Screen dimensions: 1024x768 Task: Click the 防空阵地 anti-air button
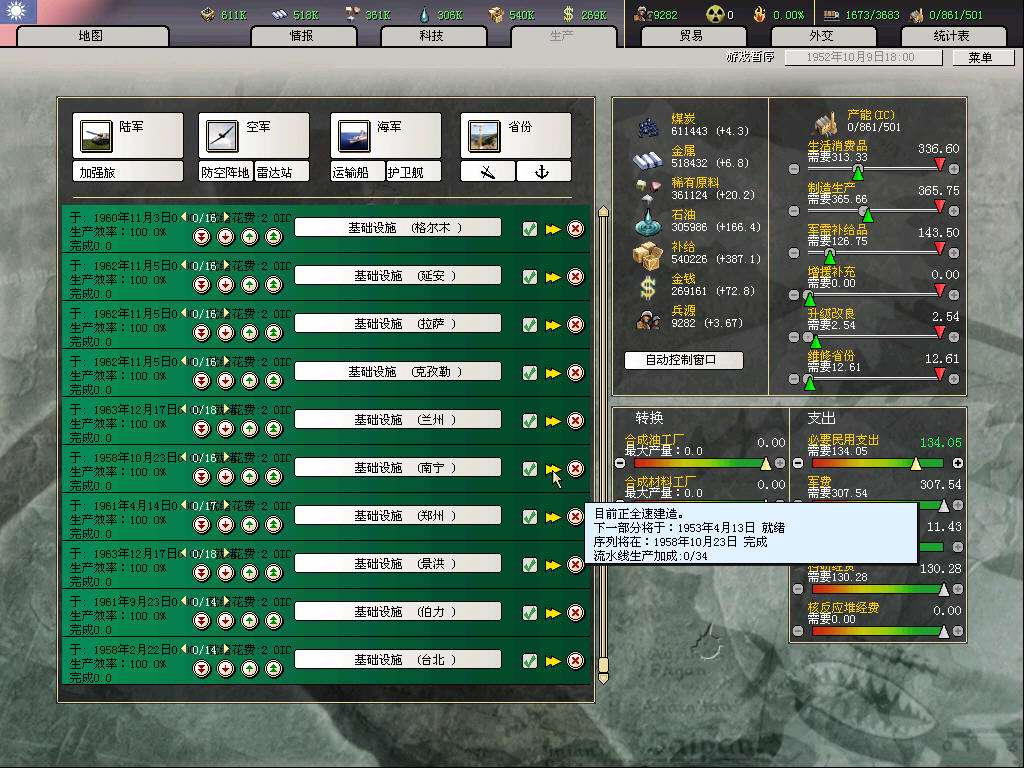pyautogui.click(x=225, y=172)
